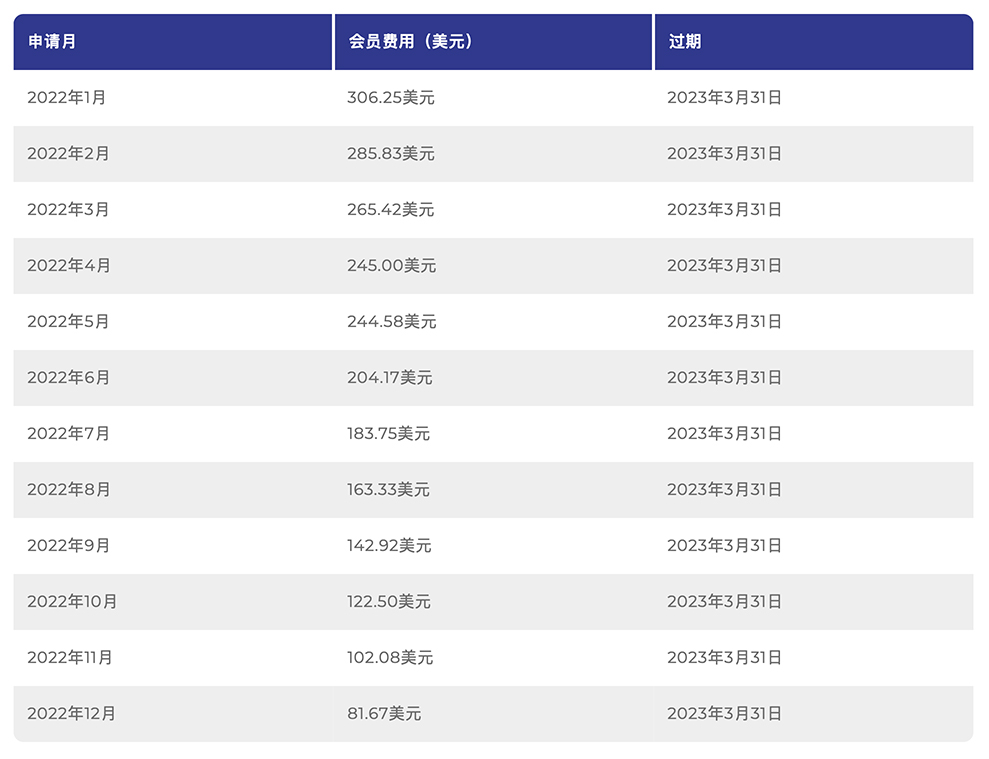Screen dimensions: 989x759
Task: Select the 2022年6月 cell
Action: [68, 378]
